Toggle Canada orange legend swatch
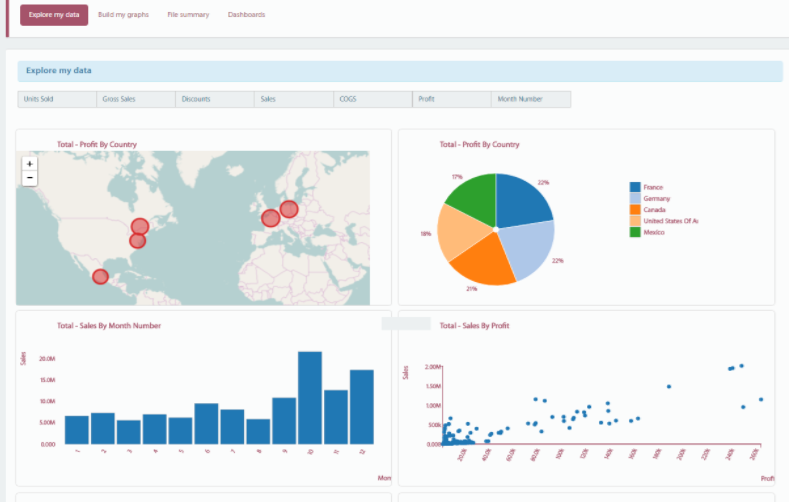The width and height of the screenshot is (789, 502). (x=635, y=210)
